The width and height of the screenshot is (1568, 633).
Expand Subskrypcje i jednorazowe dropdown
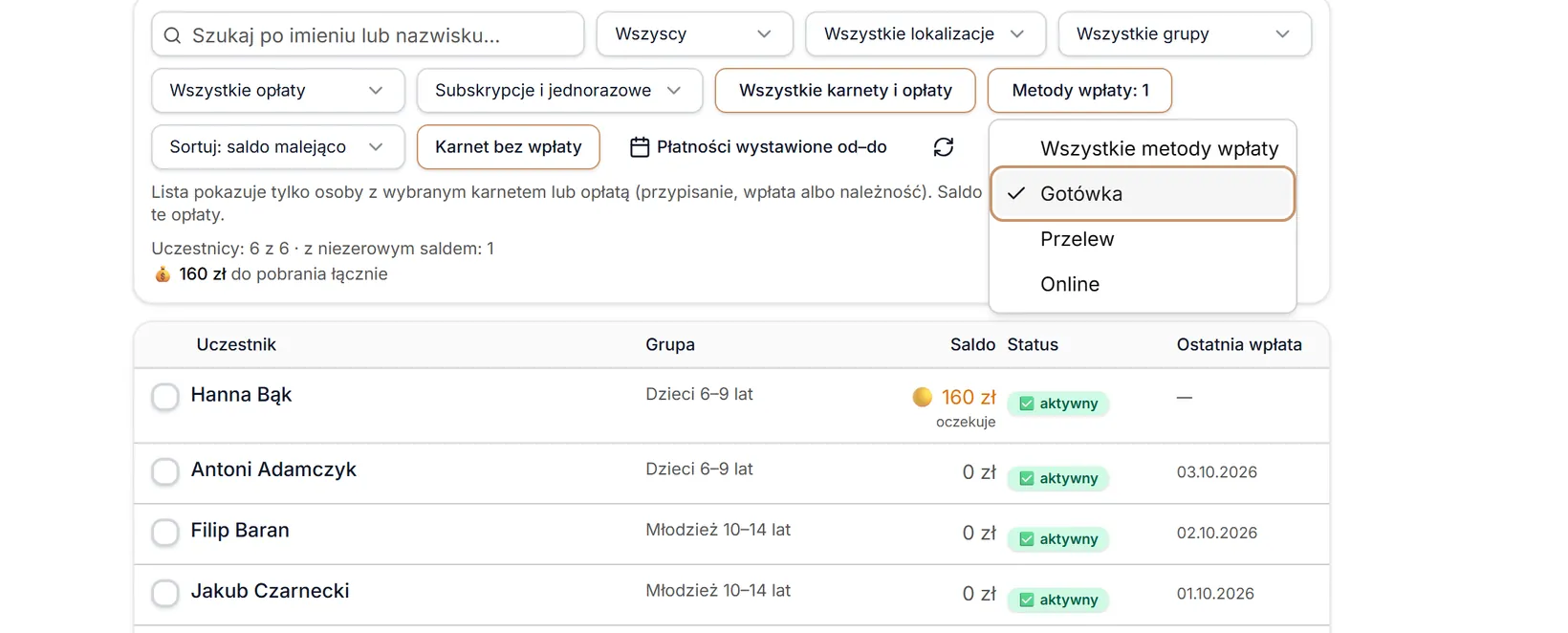(x=559, y=91)
